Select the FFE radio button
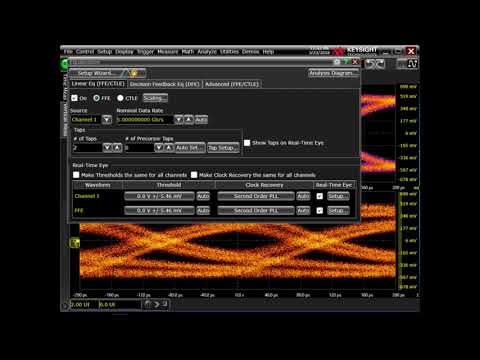 [x=96, y=98]
